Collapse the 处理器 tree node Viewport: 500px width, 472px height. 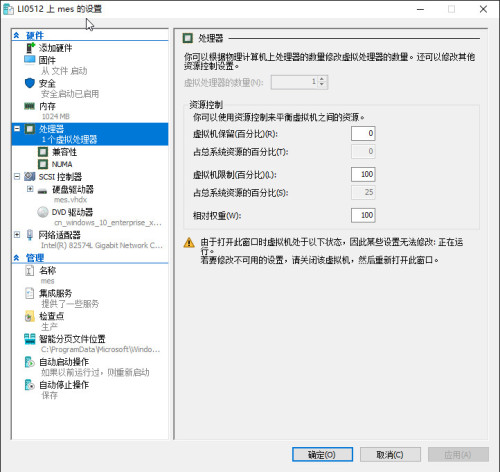pyautogui.click(x=17, y=128)
